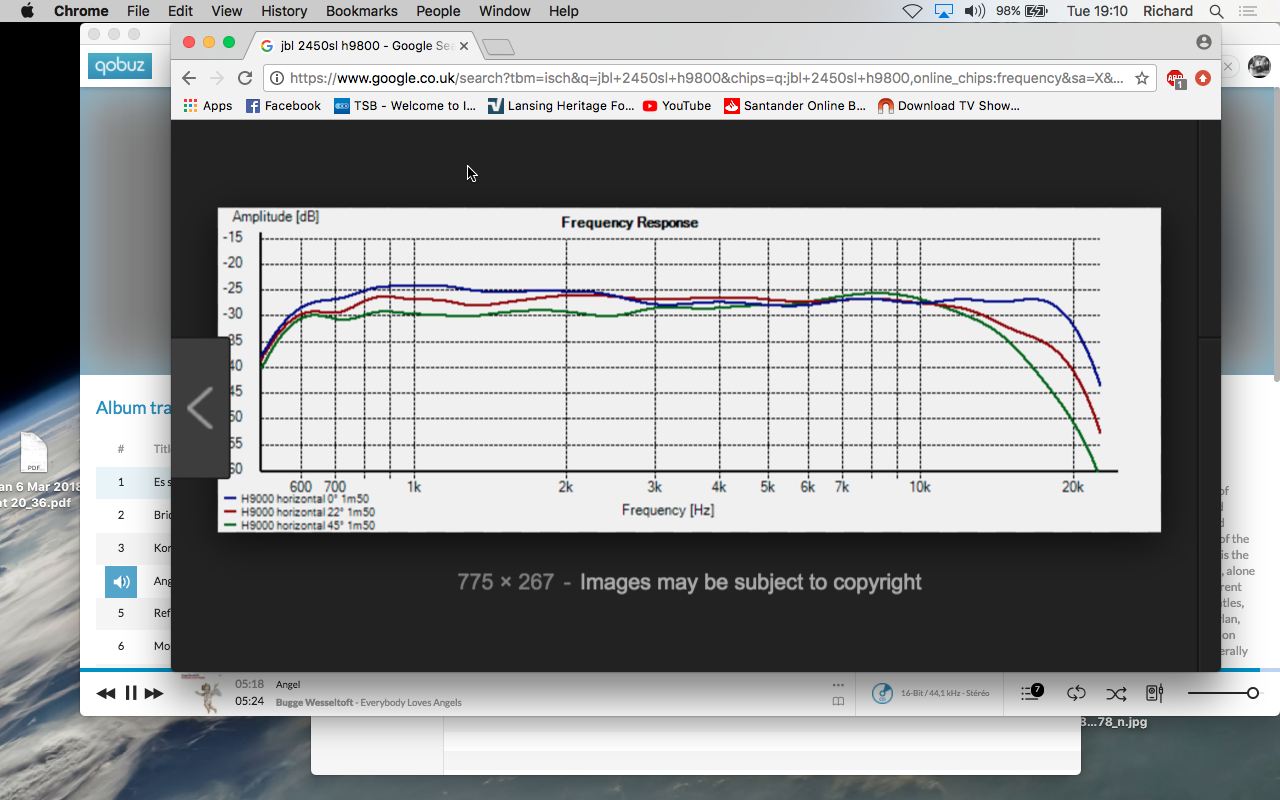Image resolution: width=1280 pixels, height=800 pixels.
Task: Open Qobuz audio output settings
Action: [1154, 693]
